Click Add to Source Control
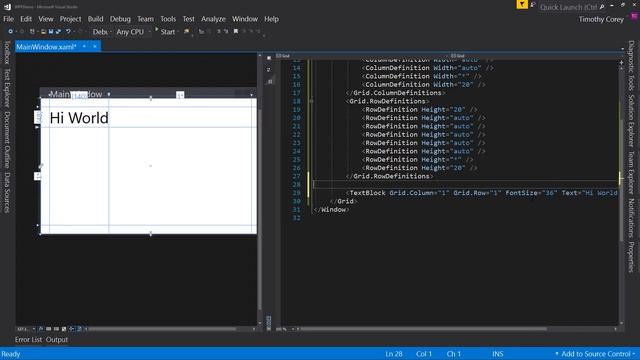640x360 pixels. coord(595,354)
